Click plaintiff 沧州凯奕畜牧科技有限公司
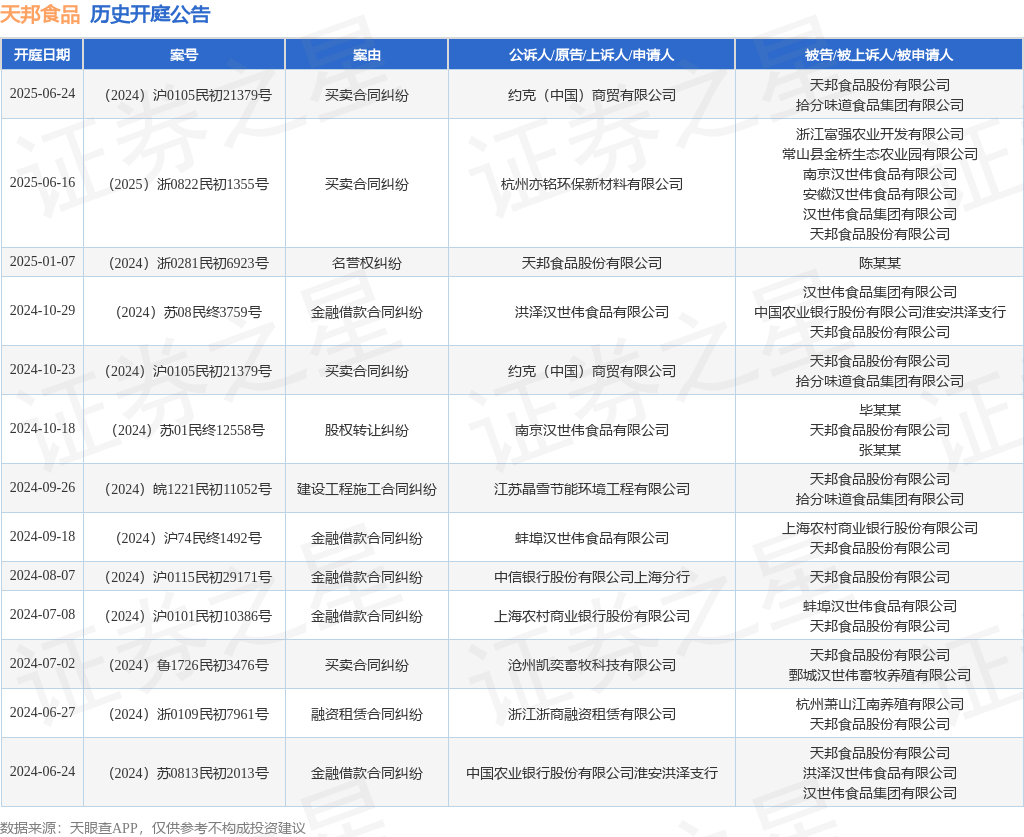The image size is (1024, 837). [592, 665]
